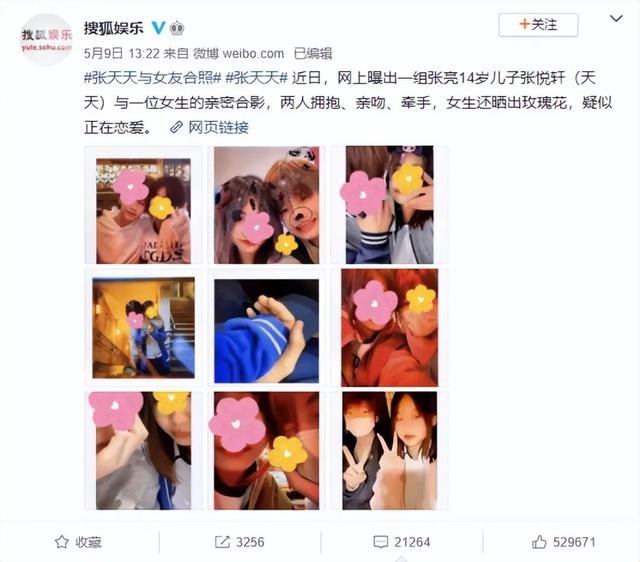Open the 网页链接 hyperlink
The width and height of the screenshot is (640, 562).
[218, 128]
